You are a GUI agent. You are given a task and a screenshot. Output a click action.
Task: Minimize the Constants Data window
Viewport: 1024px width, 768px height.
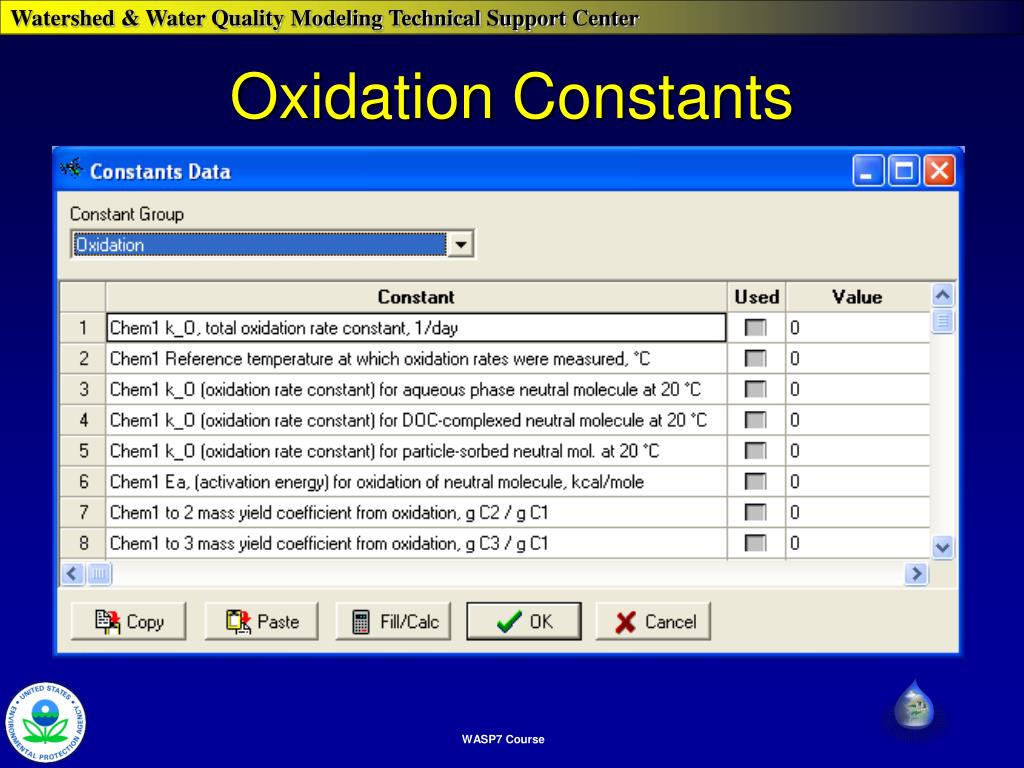pyautogui.click(x=868, y=171)
